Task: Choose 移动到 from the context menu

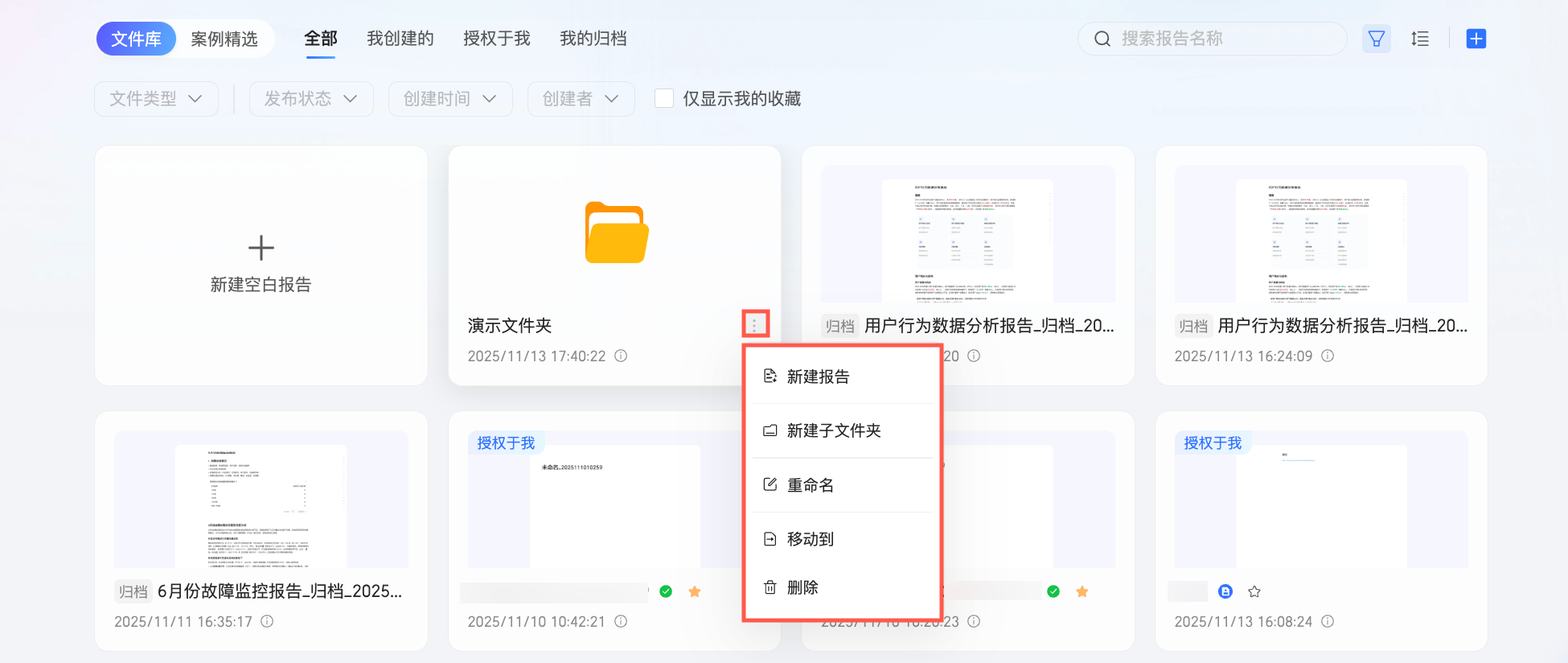Action: click(x=842, y=539)
